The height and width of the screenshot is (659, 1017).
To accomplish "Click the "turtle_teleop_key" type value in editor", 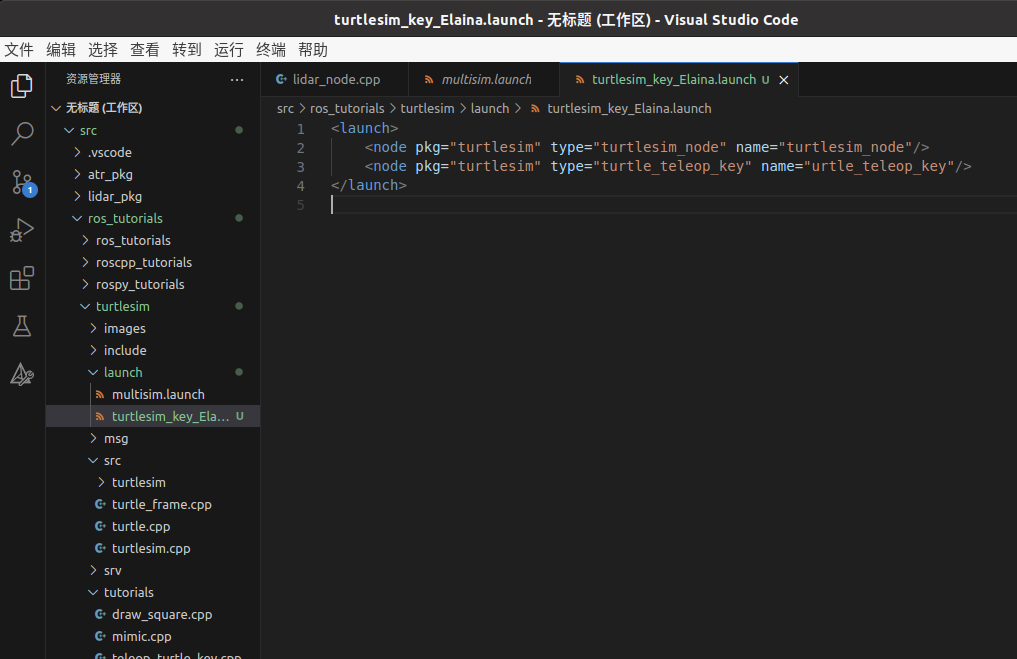I will tap(673, 167).
